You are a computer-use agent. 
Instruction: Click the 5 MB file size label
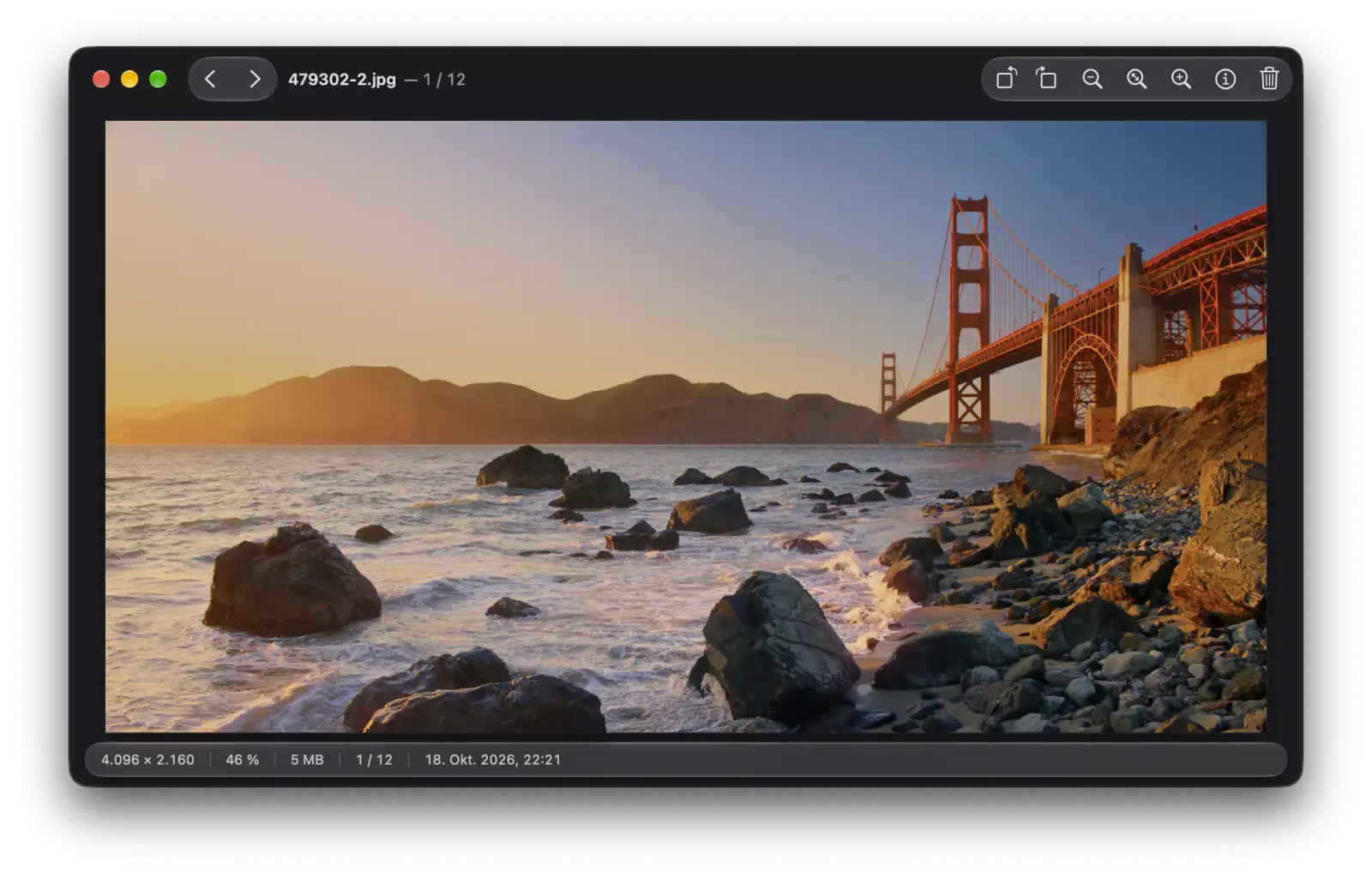click(x=307, y=760)
